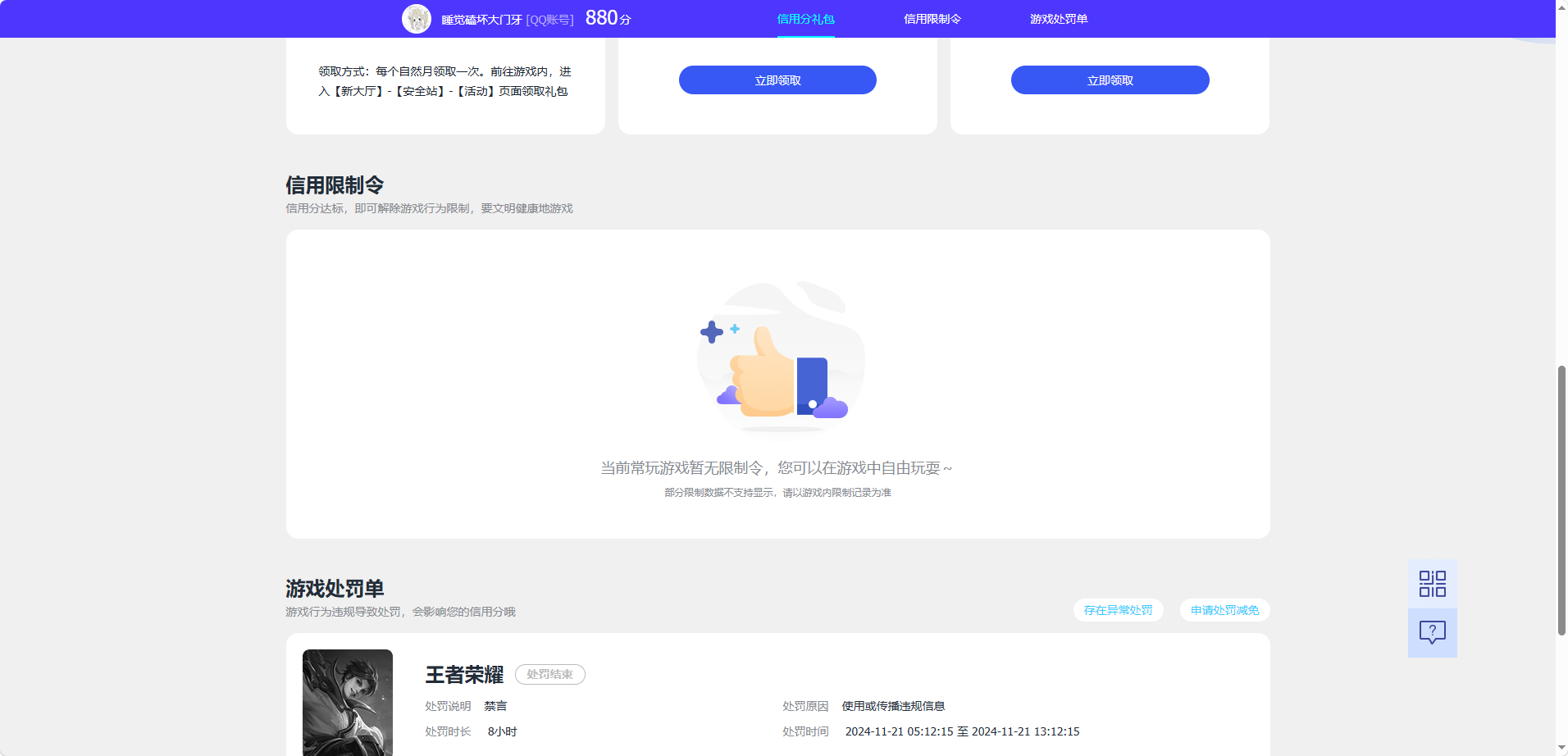
Task: Open 申请处罚减免 link
Action: (x=1224, y=610)
